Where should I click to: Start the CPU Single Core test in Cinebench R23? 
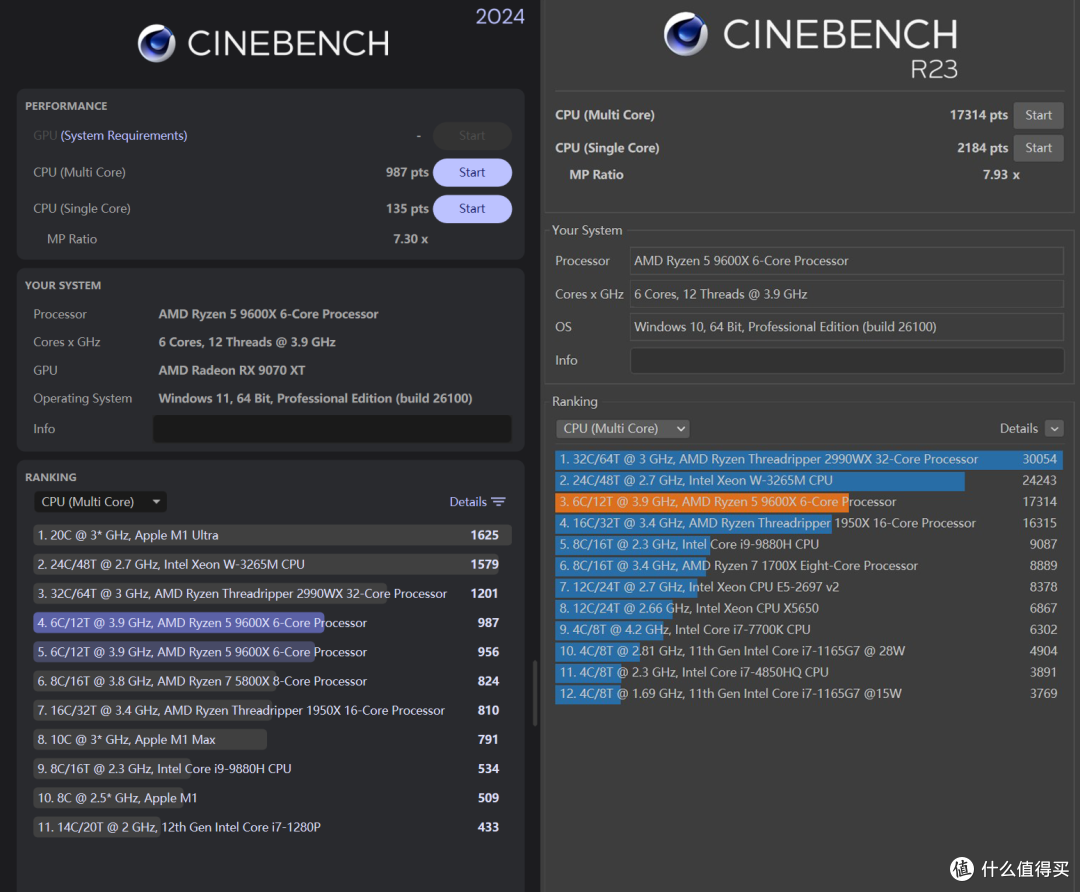(1038, 147)
